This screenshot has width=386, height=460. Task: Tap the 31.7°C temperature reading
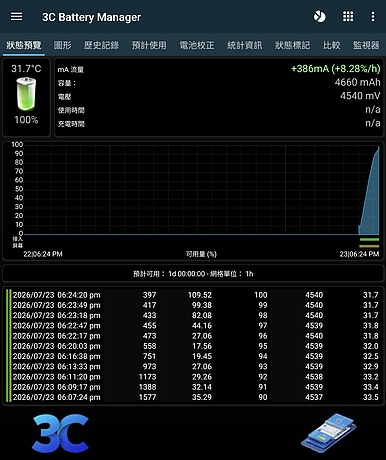point(26,69)
